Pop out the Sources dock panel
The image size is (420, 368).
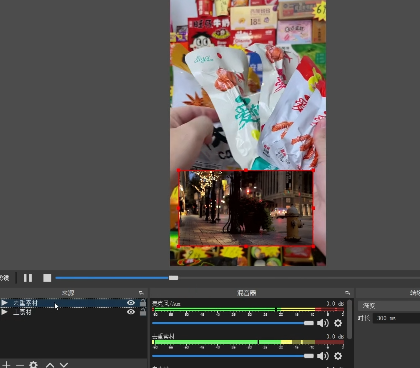(x=141, y=293)
